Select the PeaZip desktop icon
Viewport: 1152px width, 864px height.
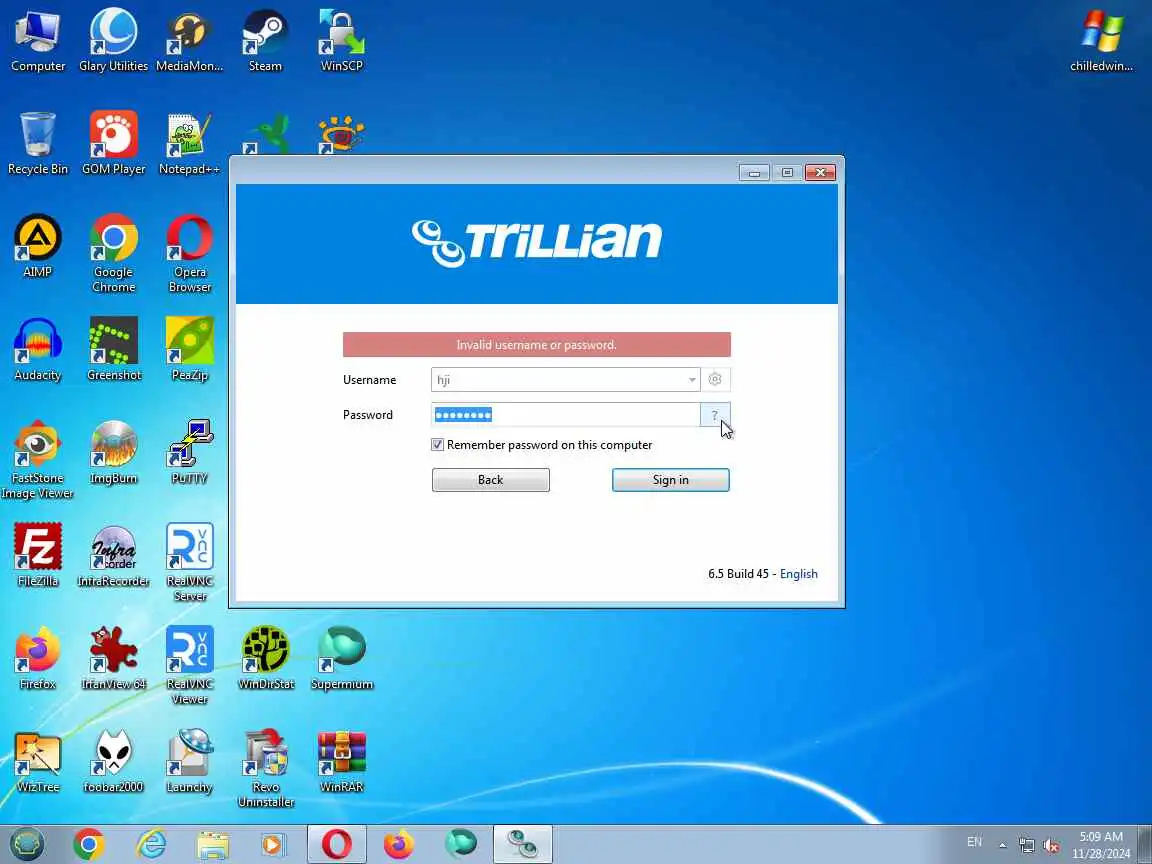tap(190, 349)
